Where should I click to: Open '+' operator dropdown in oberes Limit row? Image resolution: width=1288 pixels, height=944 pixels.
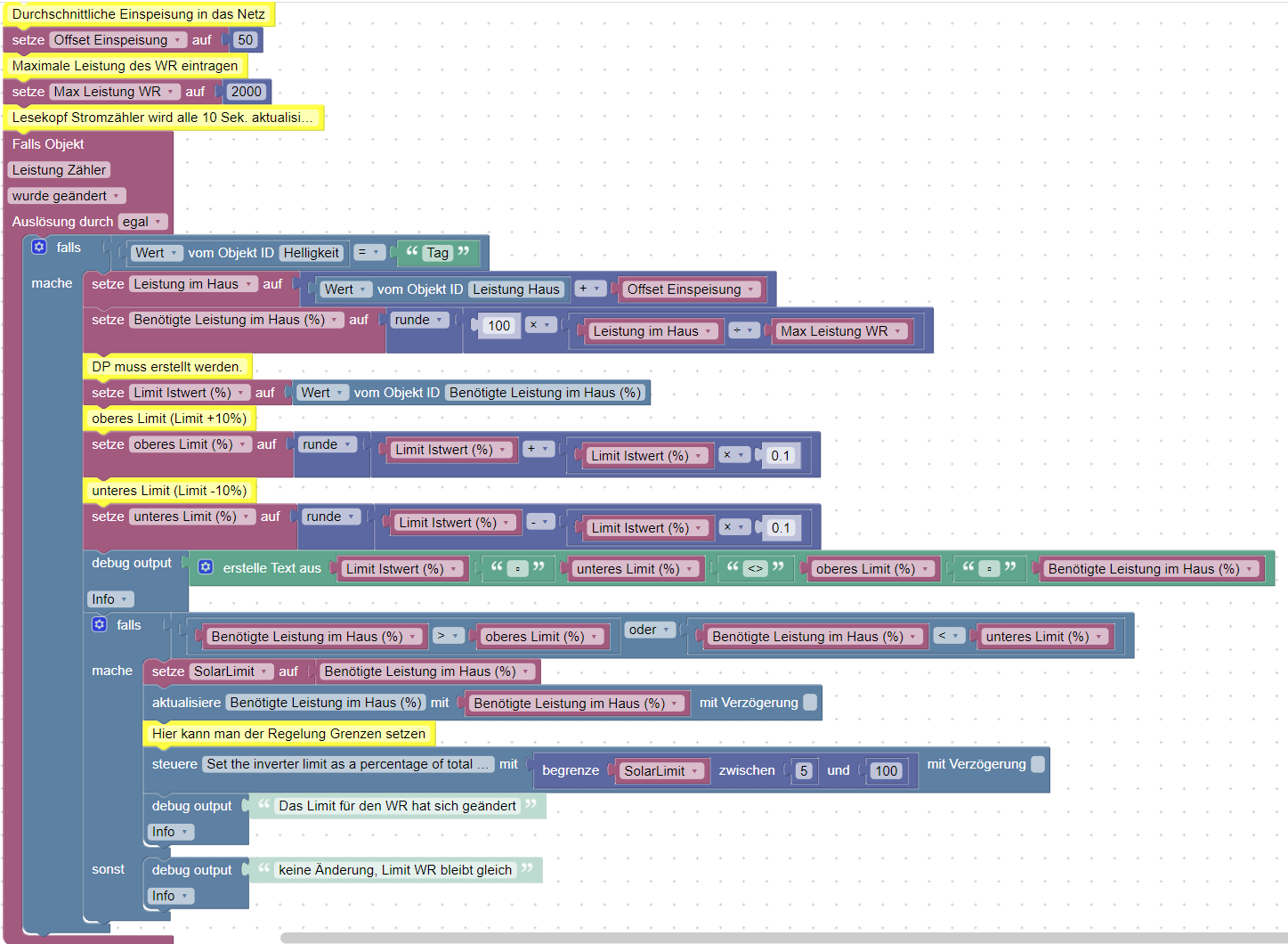(x=538, y=450)
